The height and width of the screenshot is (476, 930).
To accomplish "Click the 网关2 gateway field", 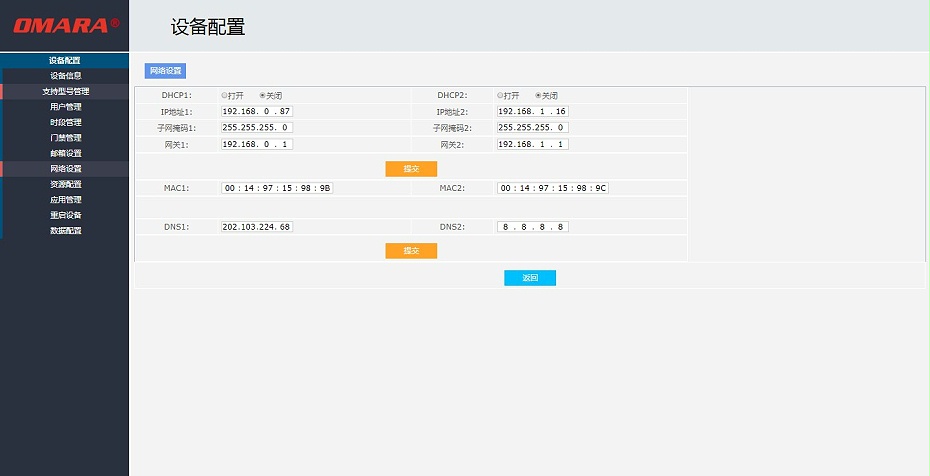I will 532,144.
